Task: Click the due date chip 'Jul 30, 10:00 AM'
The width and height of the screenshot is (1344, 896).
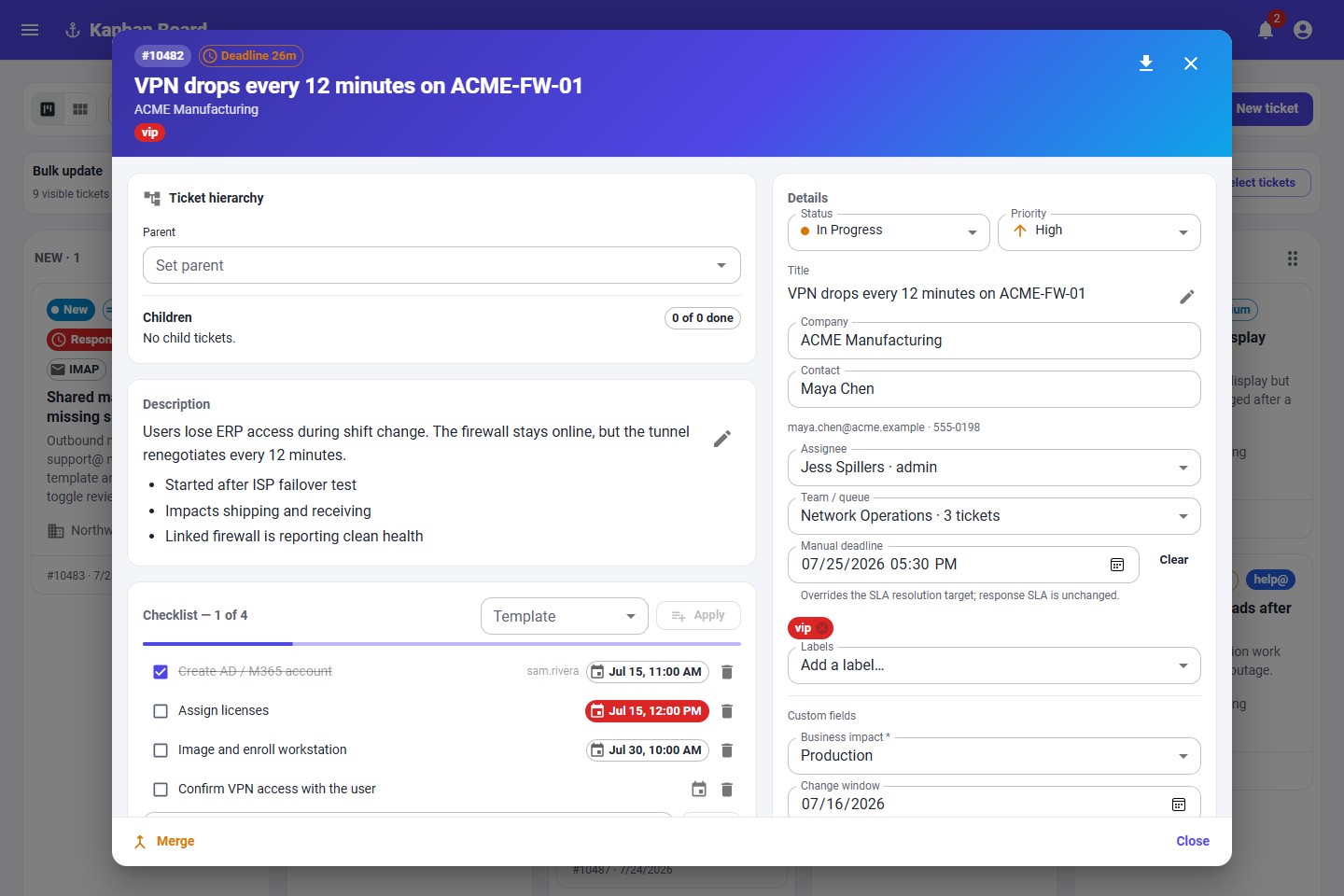Action: point(647,750)
